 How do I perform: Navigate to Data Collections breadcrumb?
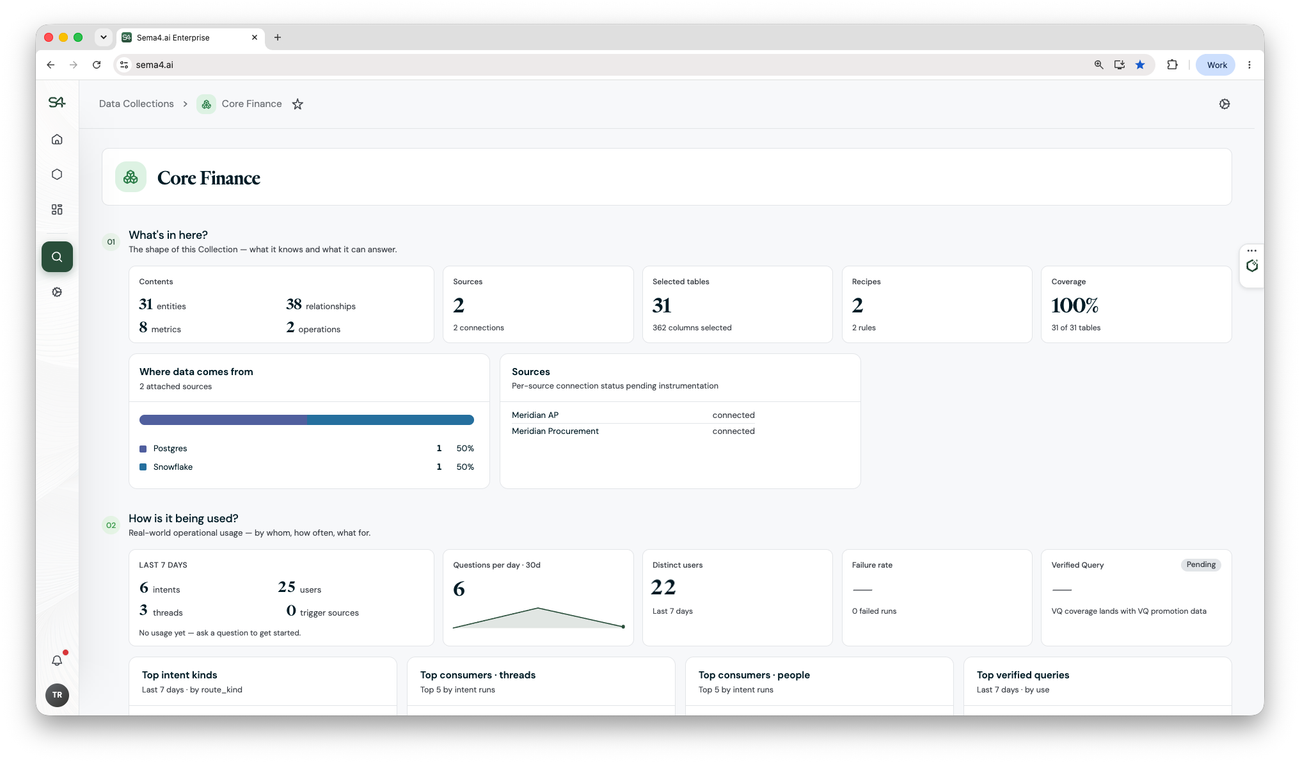[x=136, y=104]
